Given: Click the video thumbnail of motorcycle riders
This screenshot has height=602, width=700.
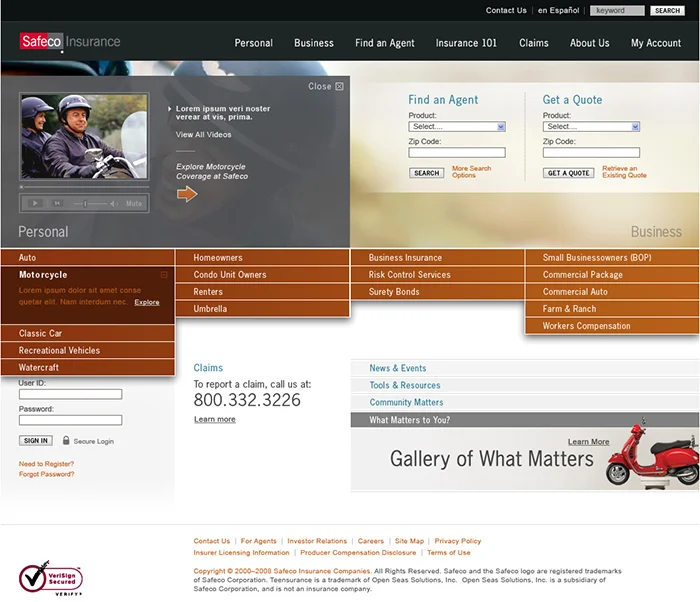Looking at the screenshot, I should (x=84, y=136).
